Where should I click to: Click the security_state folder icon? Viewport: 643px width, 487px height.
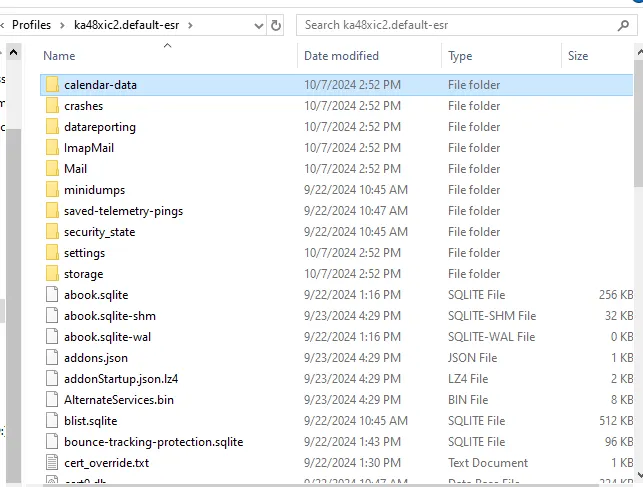[x=52, y=232]
